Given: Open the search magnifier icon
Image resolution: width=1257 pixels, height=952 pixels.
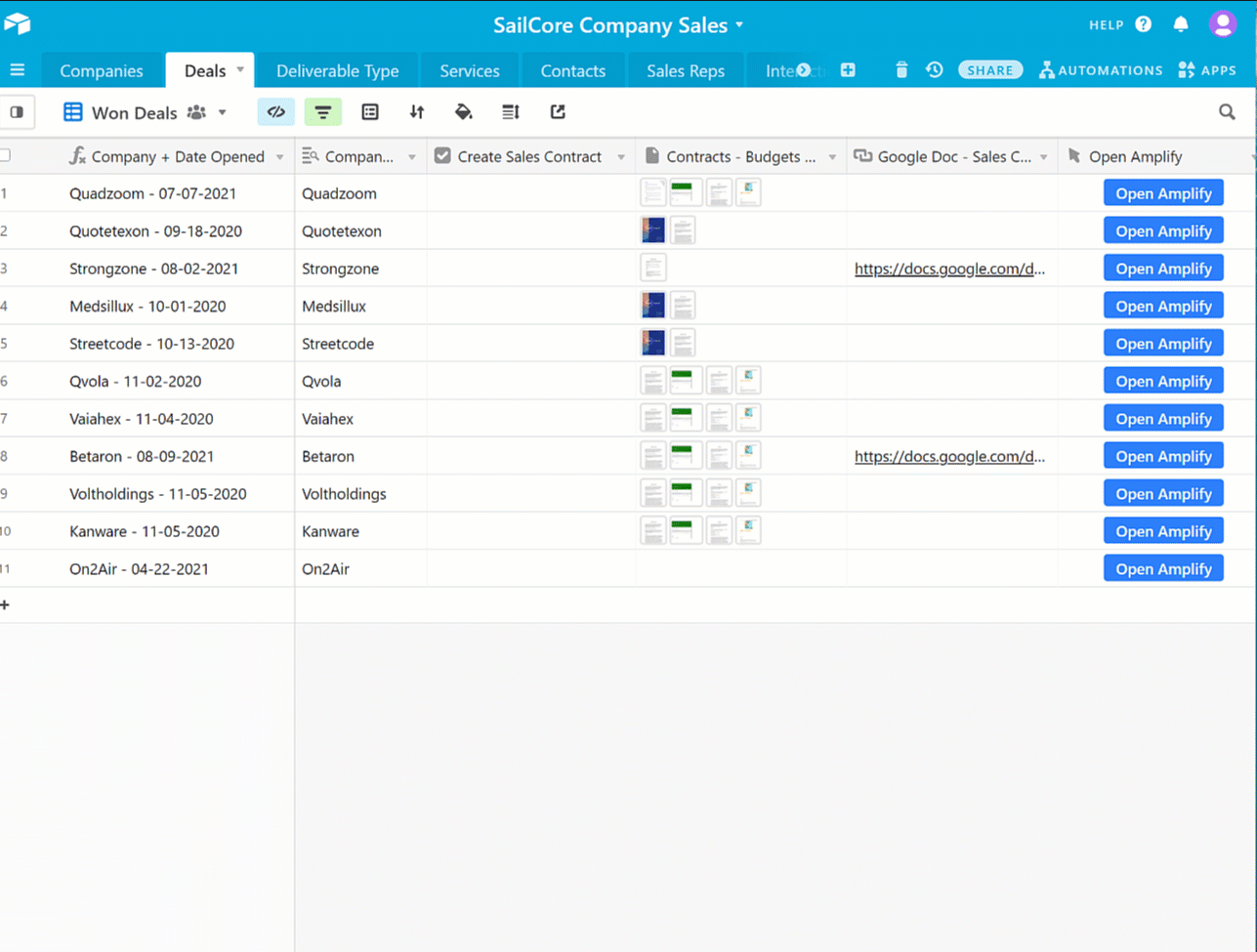Looking at the screenshot, I should click(1228, 112).
